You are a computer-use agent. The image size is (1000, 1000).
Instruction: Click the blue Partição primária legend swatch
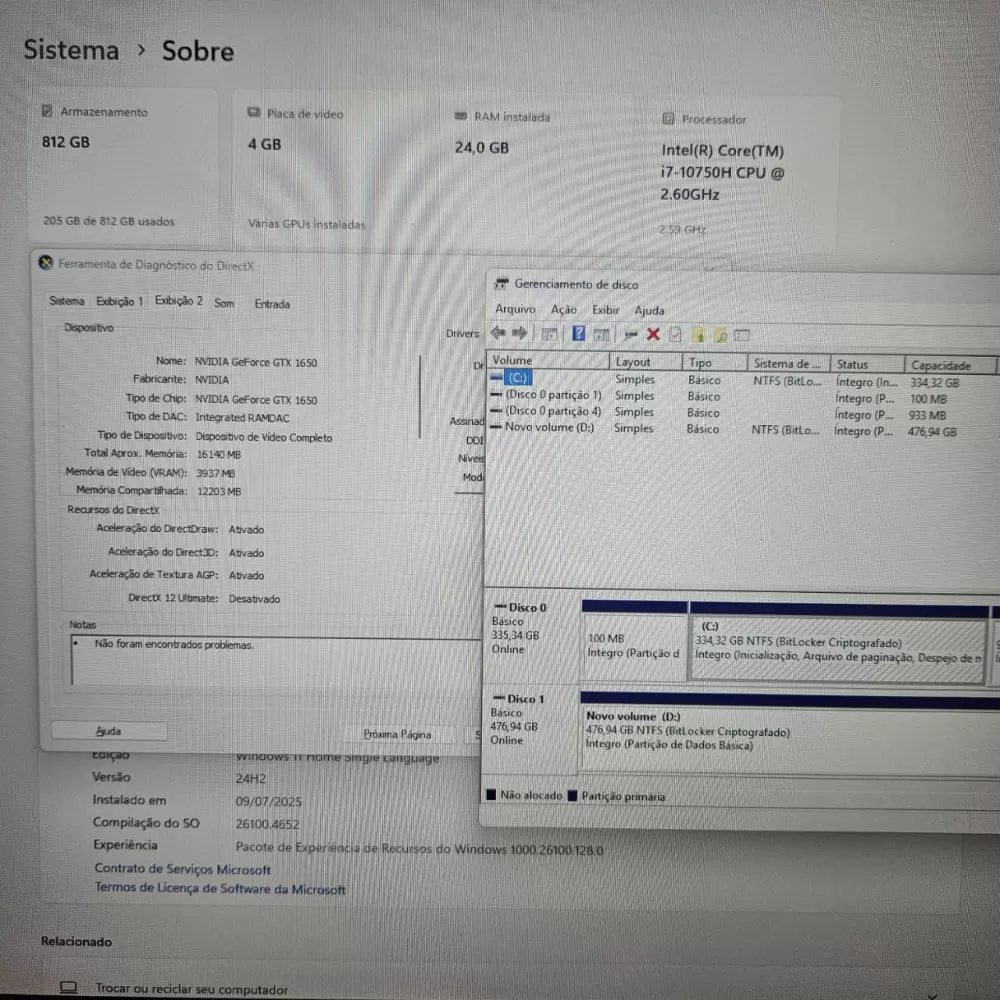pyautogui.click(x=572, y=795)
